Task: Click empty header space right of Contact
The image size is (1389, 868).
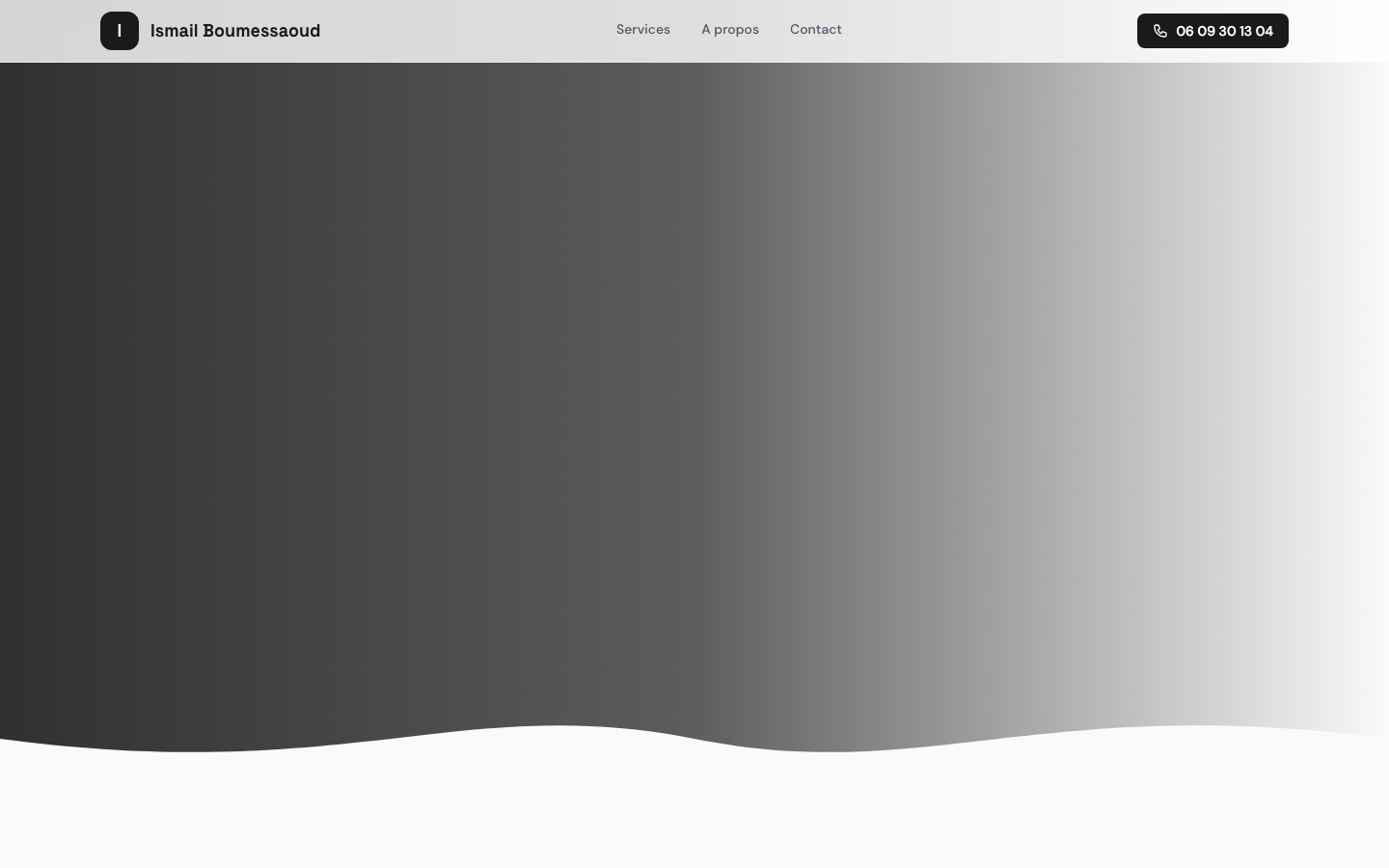Action: pos(984,31)
